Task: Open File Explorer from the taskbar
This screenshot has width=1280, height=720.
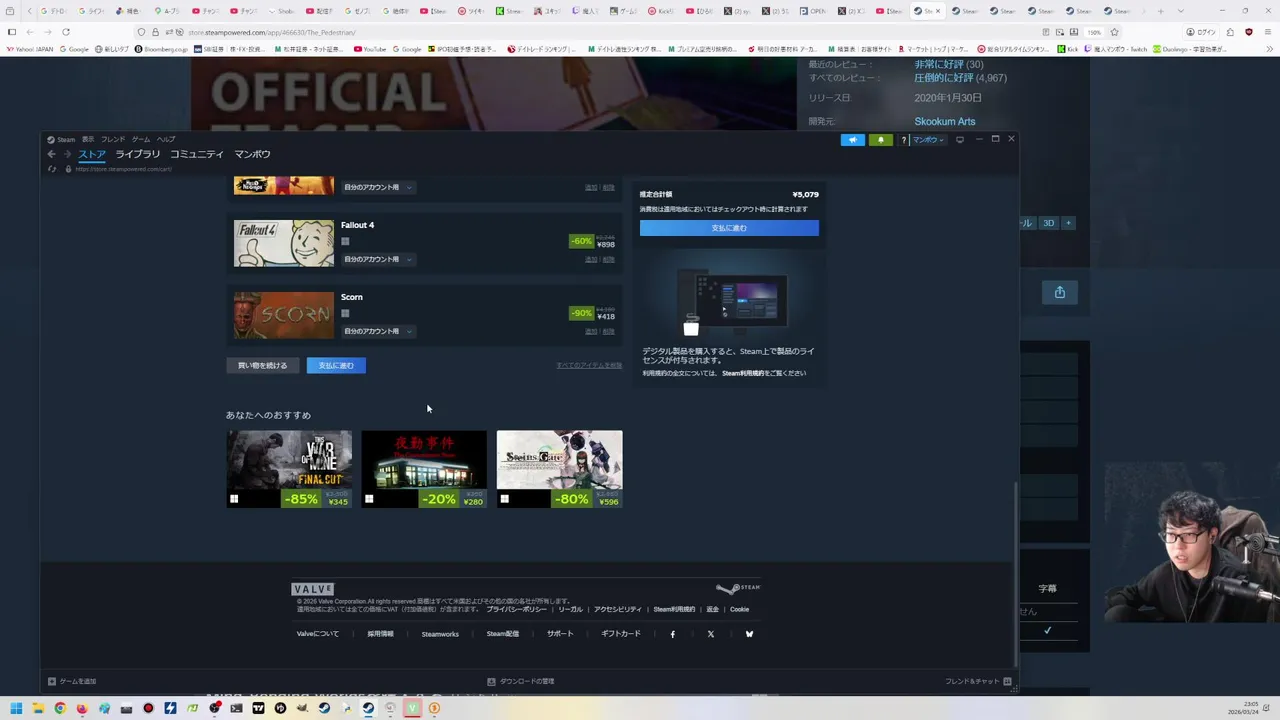Action: tap(38, 708)
